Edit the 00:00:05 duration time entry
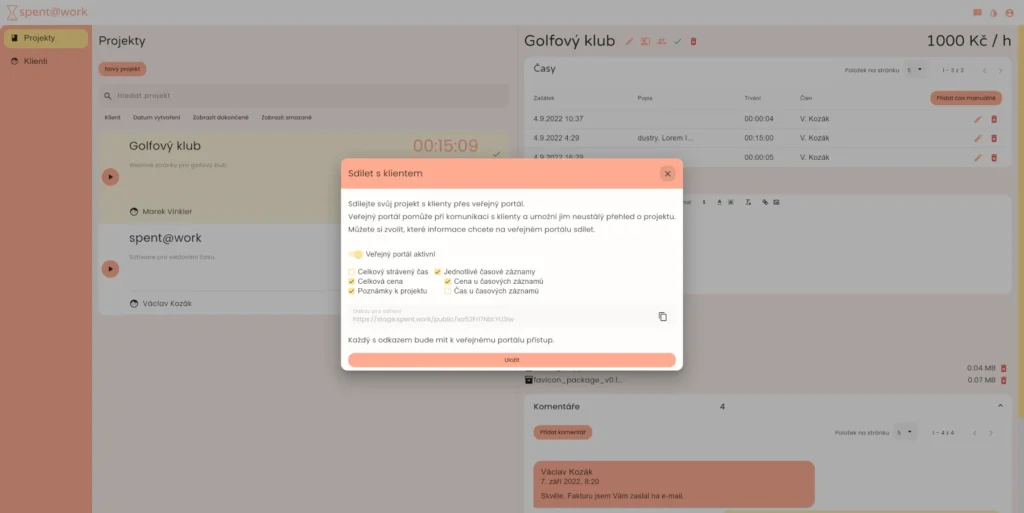Viewport: 1024px width, 513px height. [x=978, y=157]
